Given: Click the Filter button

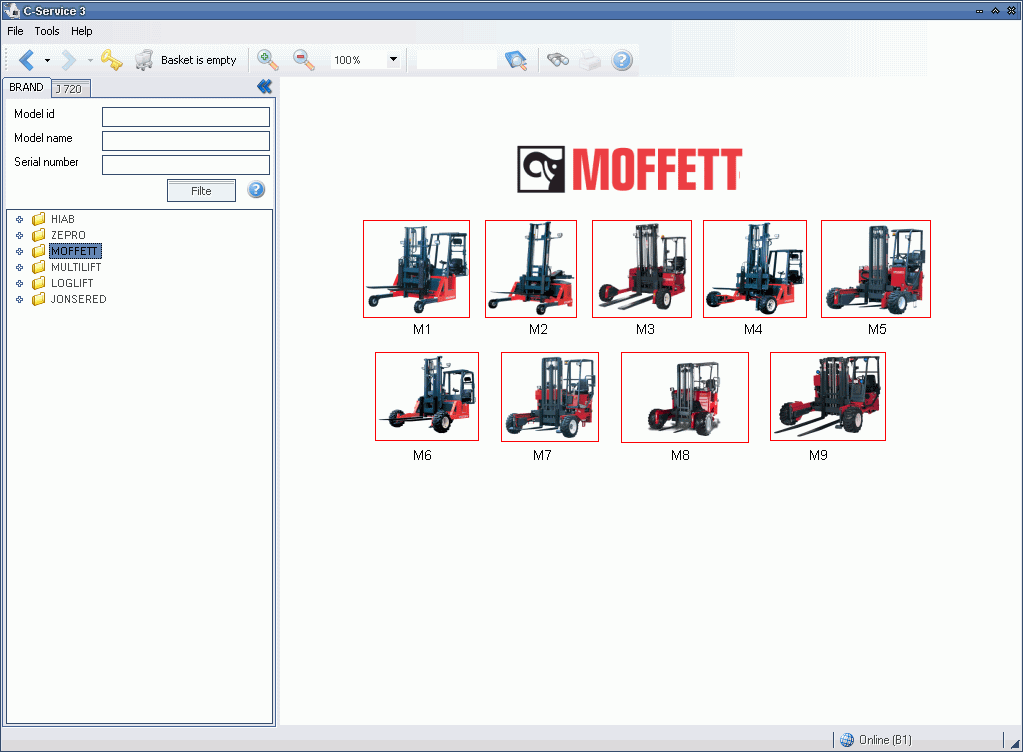Looking at the screenshot, I should [201, 190].
